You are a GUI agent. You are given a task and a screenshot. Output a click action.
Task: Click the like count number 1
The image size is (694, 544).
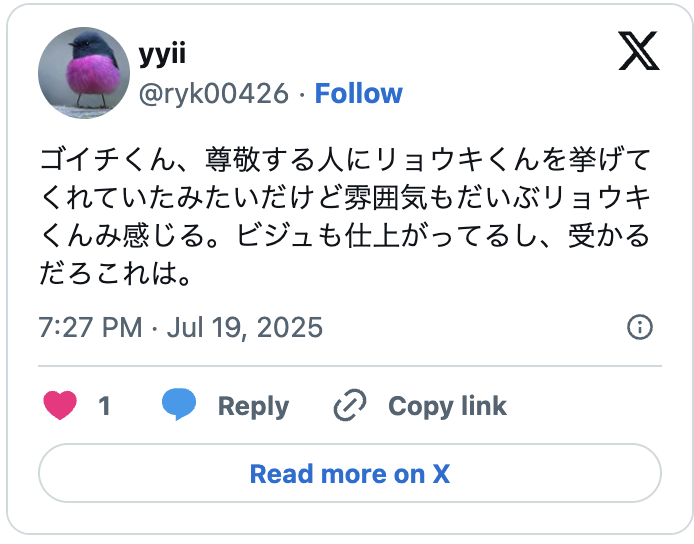[x=104, y=406]
